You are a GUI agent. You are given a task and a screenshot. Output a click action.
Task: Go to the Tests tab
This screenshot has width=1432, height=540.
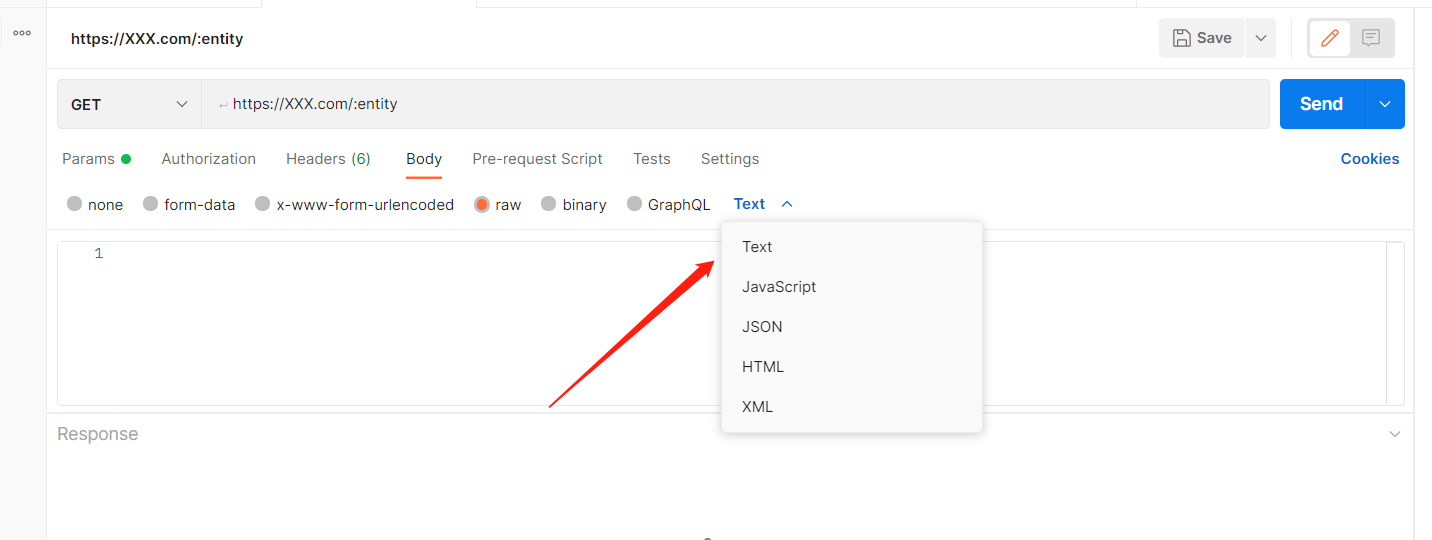(652, 159)
